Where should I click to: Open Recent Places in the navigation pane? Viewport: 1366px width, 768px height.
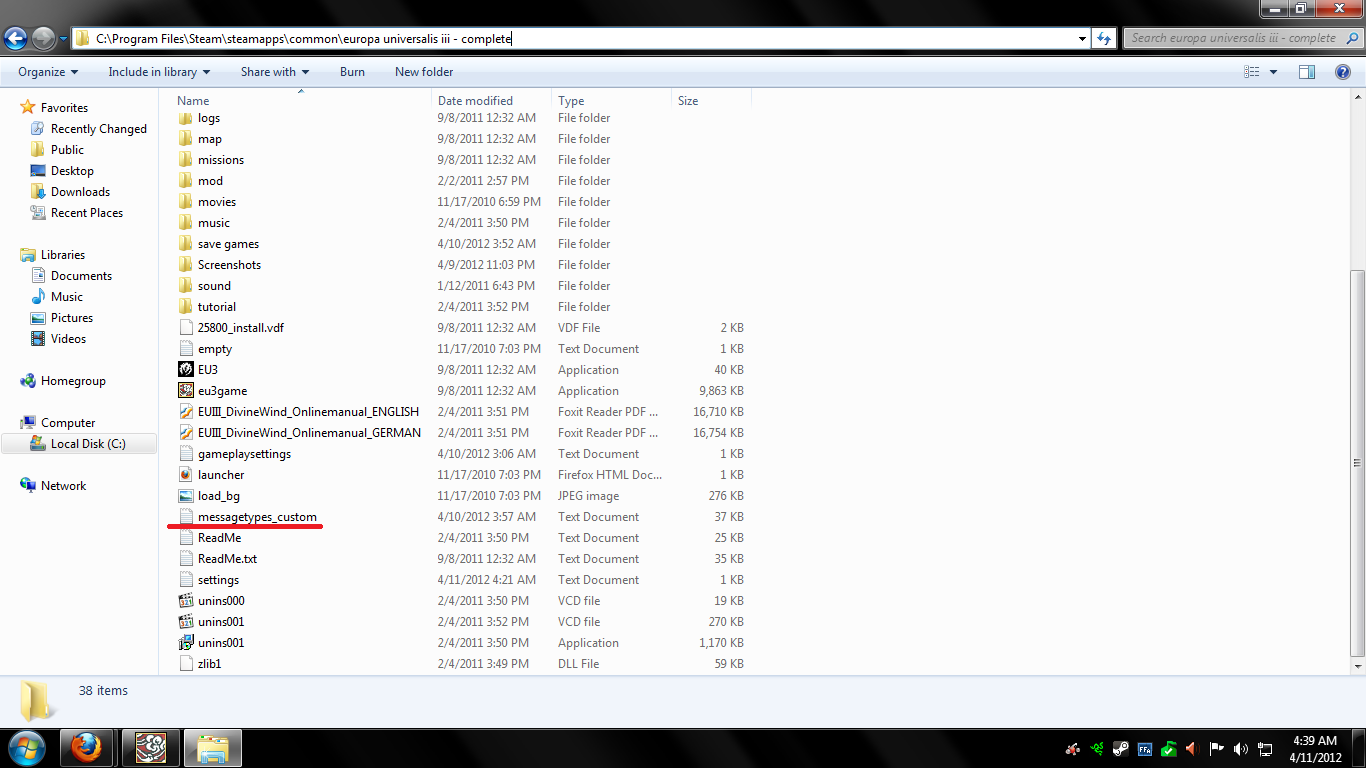[87, 213]
